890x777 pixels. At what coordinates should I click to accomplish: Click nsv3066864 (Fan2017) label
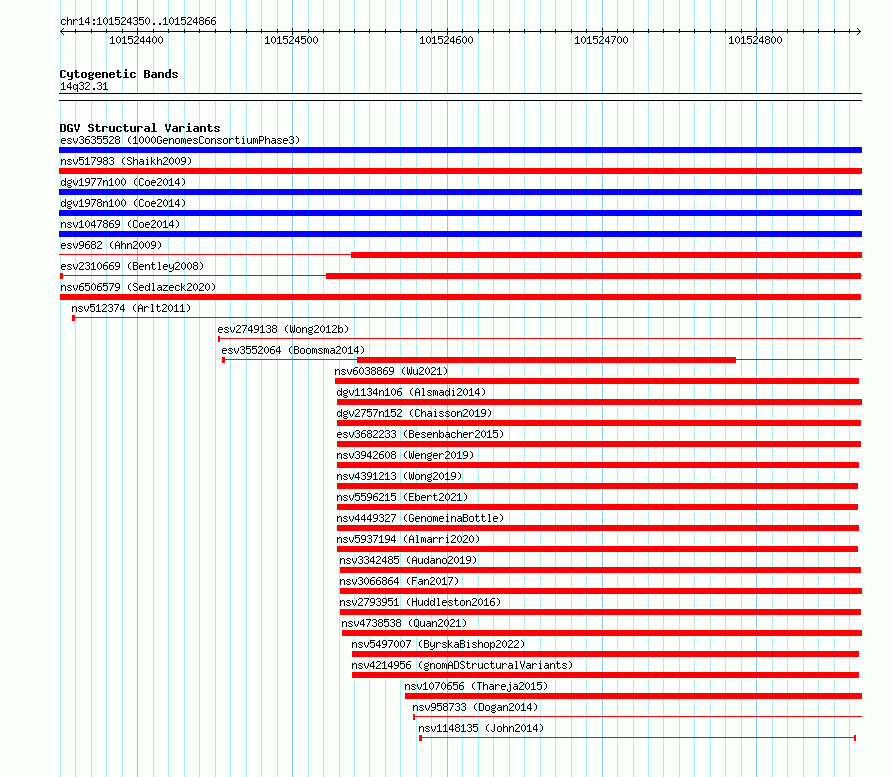399,581
